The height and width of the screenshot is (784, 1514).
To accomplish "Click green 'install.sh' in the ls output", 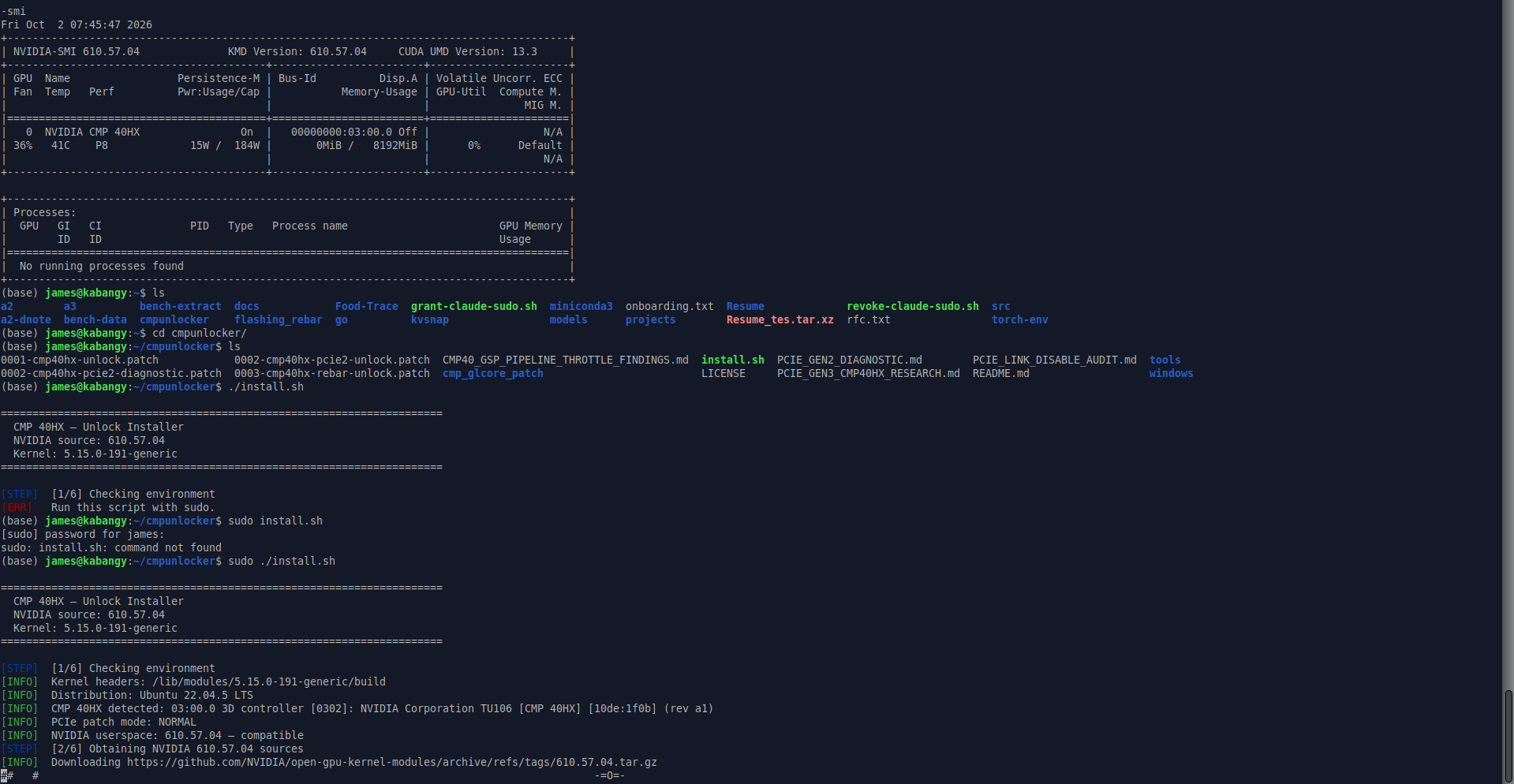I will coord(733,360).
